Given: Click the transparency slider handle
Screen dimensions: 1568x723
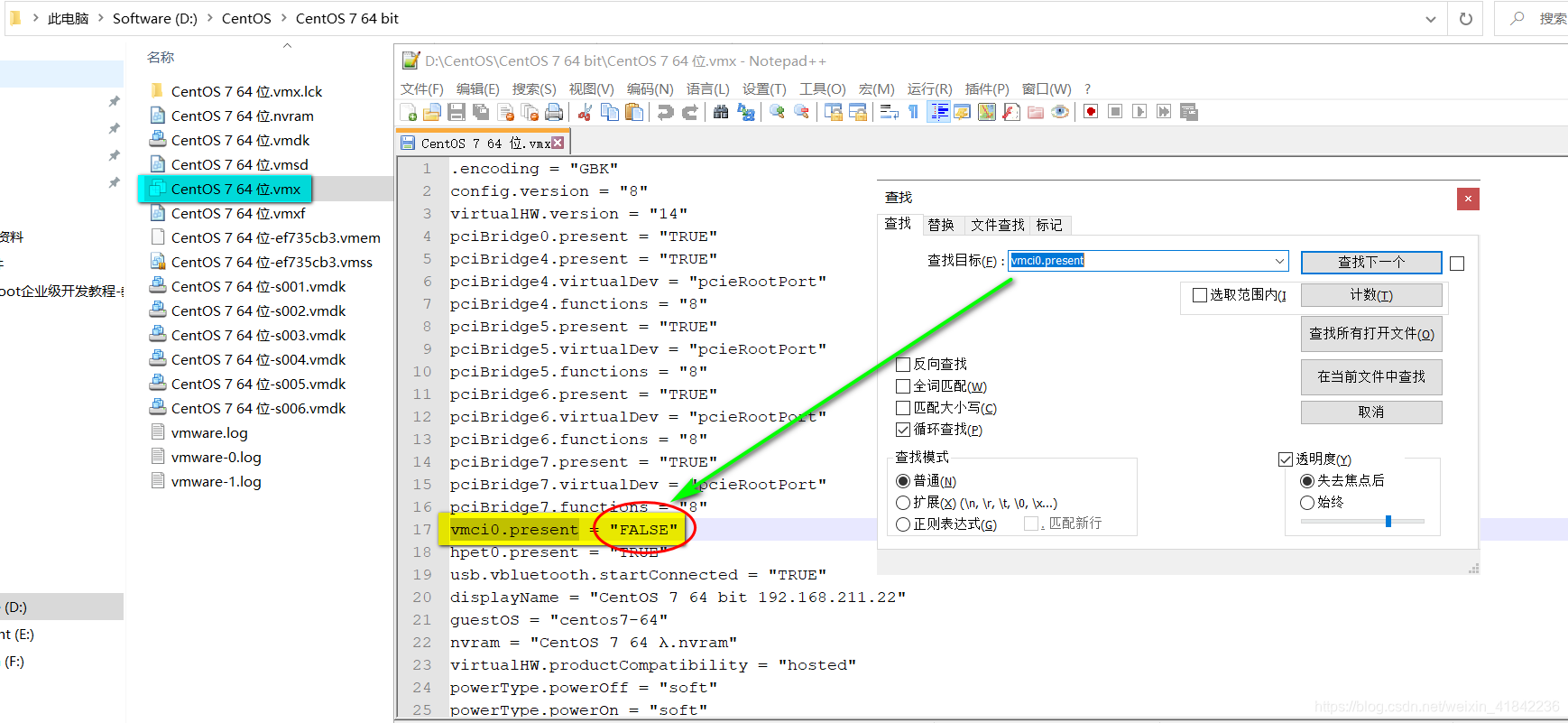Looking at the screenshot, I should pyautogui.click(x=1388, y=521).
